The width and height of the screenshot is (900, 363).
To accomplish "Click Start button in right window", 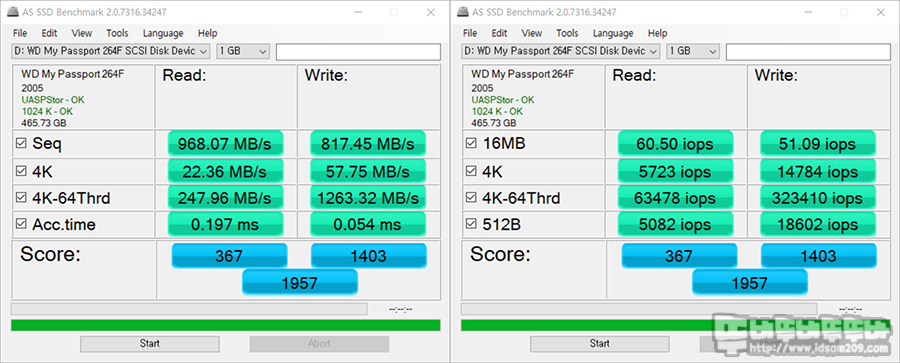I will click(600, 343).
